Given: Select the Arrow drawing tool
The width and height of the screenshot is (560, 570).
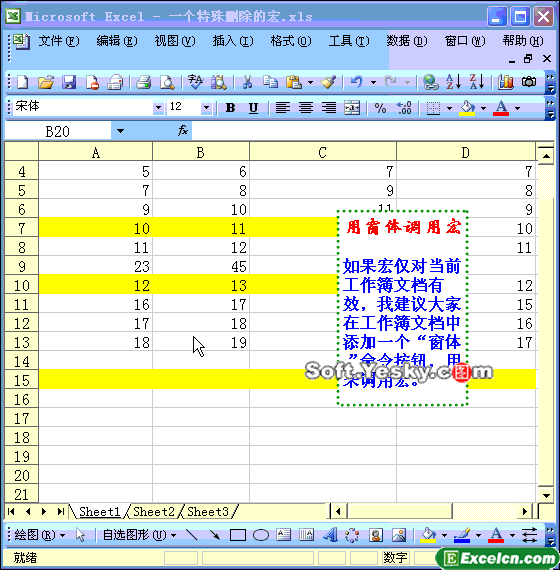Looking at the screenshot, I should [215, 535].
